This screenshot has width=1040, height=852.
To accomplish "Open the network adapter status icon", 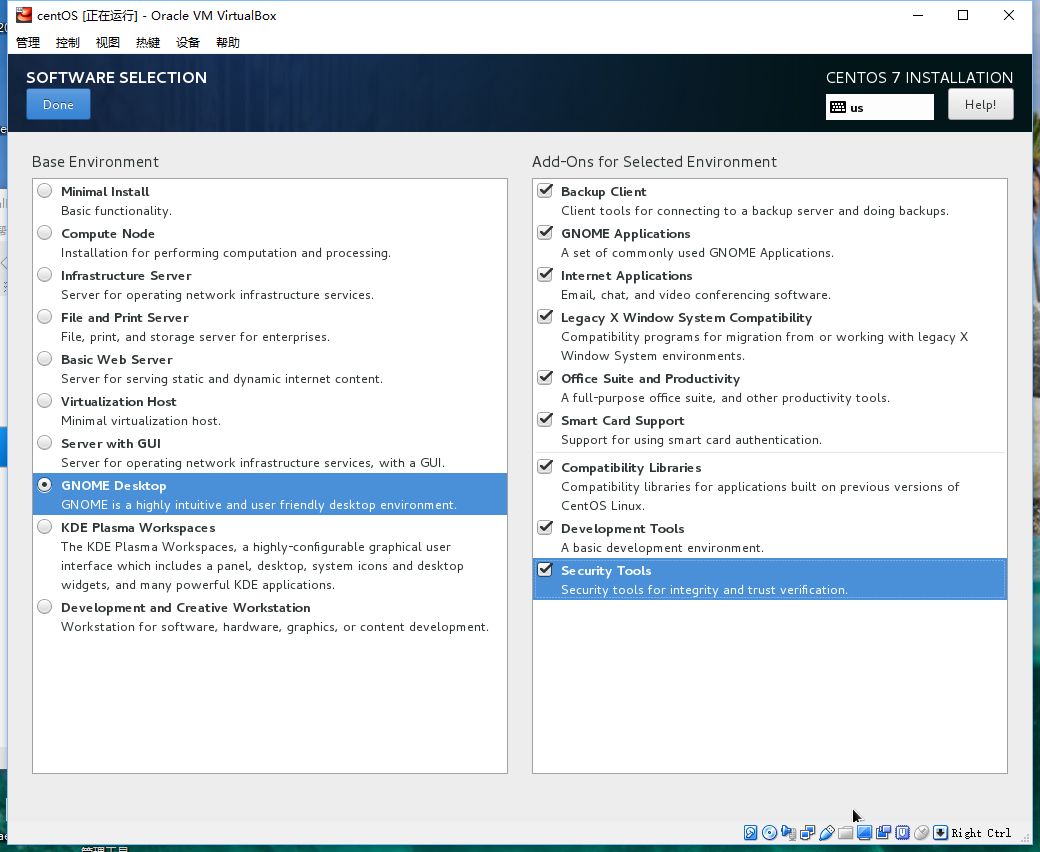I will click(x=808, y=833).
